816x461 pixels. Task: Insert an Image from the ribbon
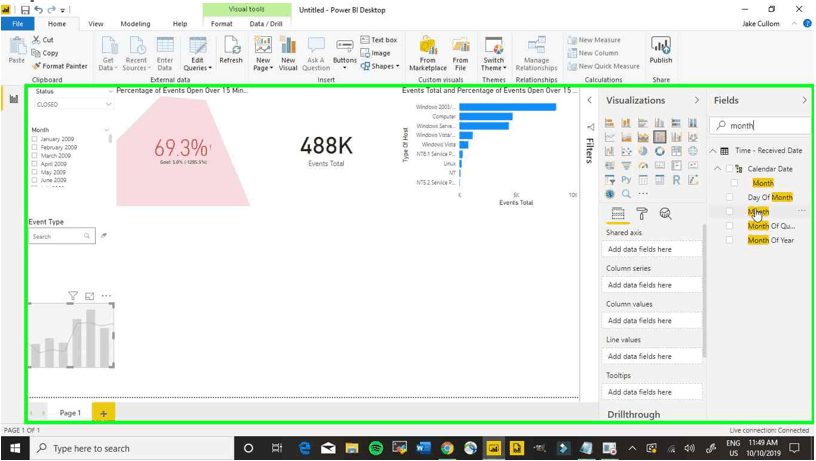375,53
